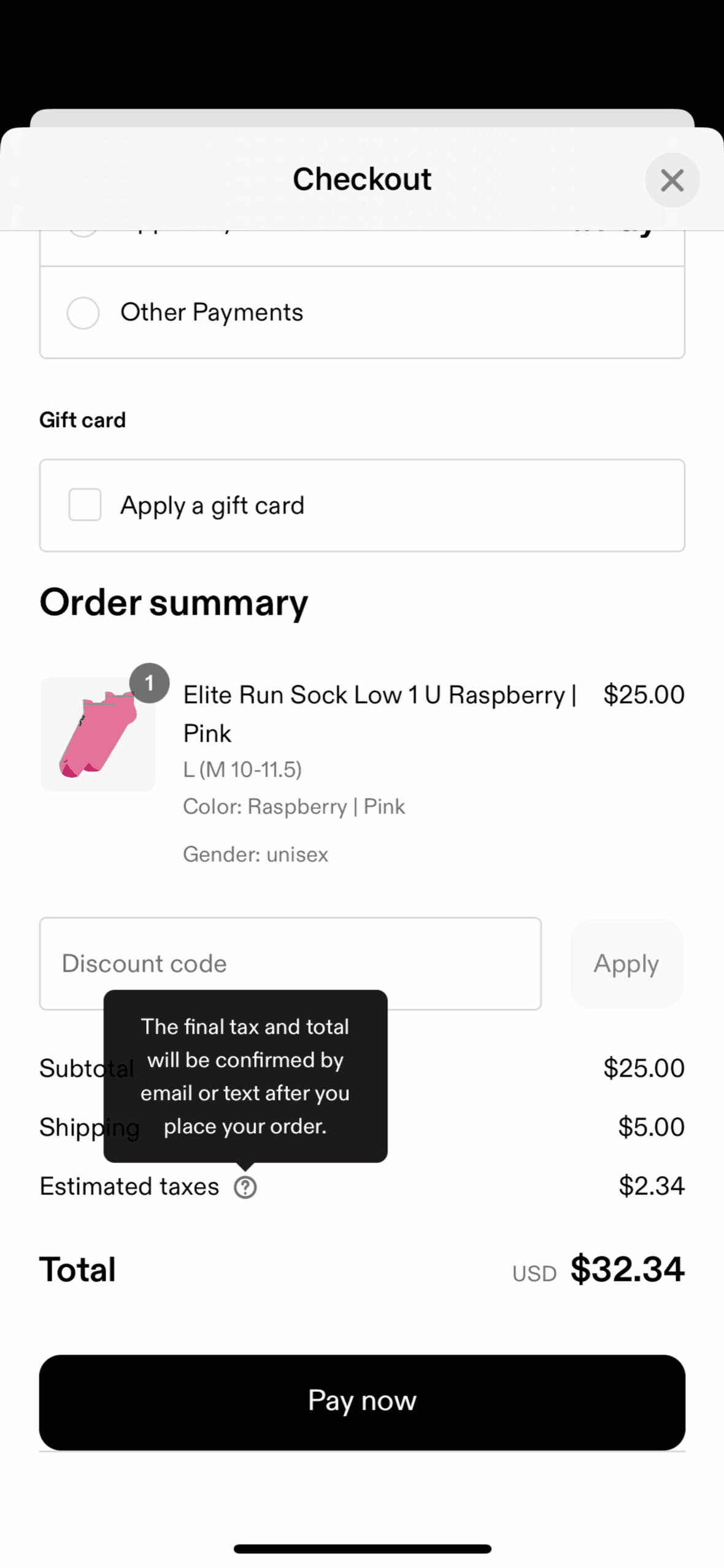
Task: Tap the Estimated taxes question mark icon
Action: pyautogui.click(x=245, y=1187)
